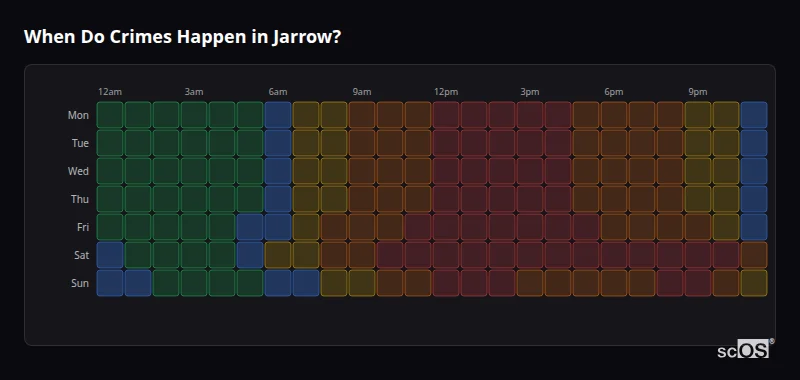Click the Tuesday 3am green cell

[x=194, y=143]
